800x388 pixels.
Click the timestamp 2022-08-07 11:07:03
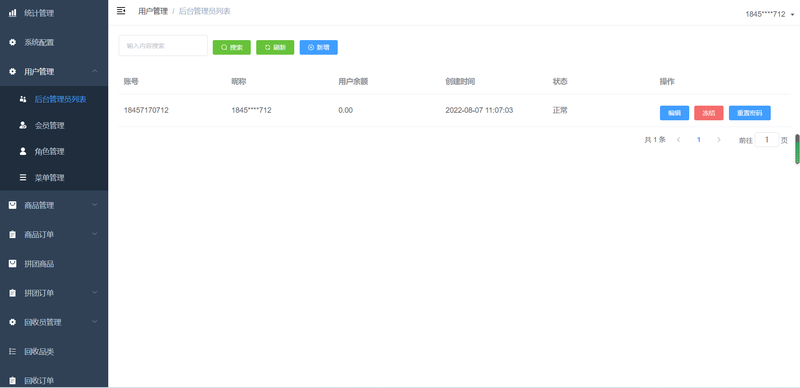(479, 110)
